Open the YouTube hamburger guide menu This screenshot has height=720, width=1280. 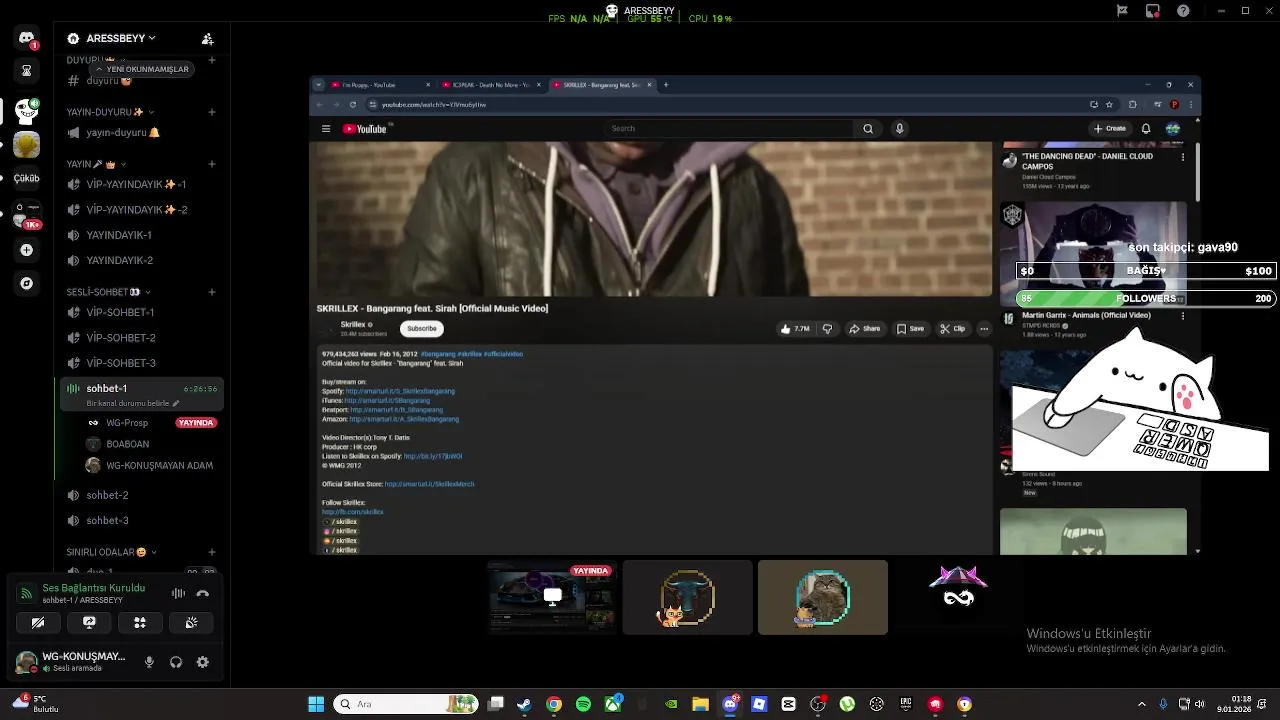325,128
